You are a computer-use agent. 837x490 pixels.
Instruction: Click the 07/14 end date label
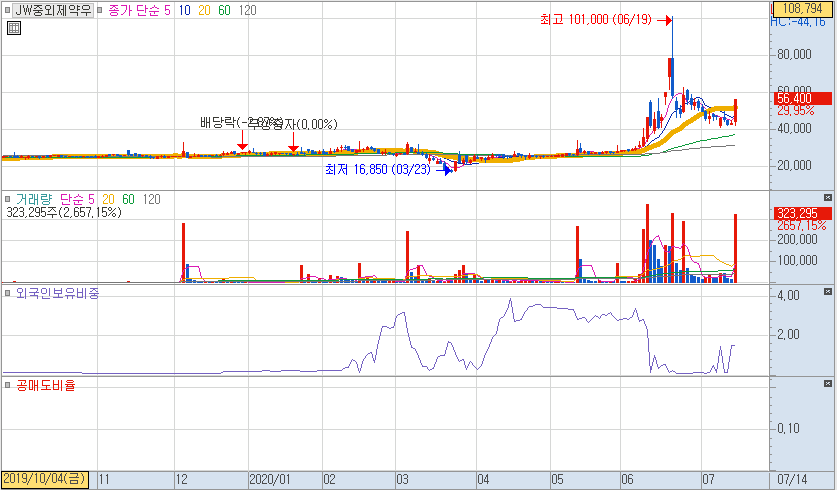(x=792, y=479)
